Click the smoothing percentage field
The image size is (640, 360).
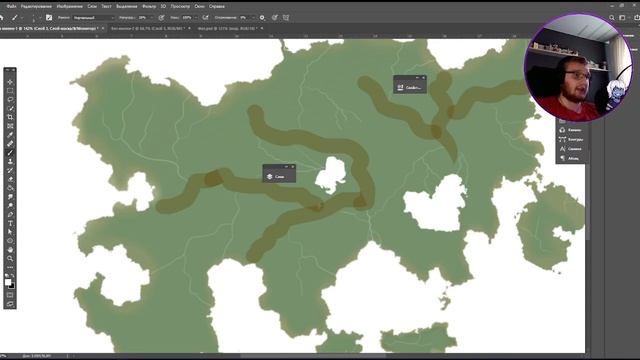coord(244,18)
